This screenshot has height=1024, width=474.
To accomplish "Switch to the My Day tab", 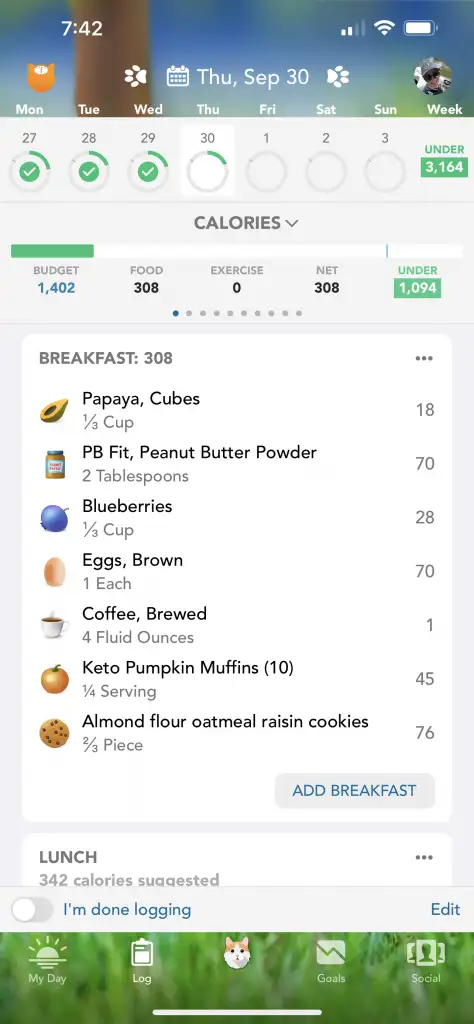I will [x=47, y=961].
